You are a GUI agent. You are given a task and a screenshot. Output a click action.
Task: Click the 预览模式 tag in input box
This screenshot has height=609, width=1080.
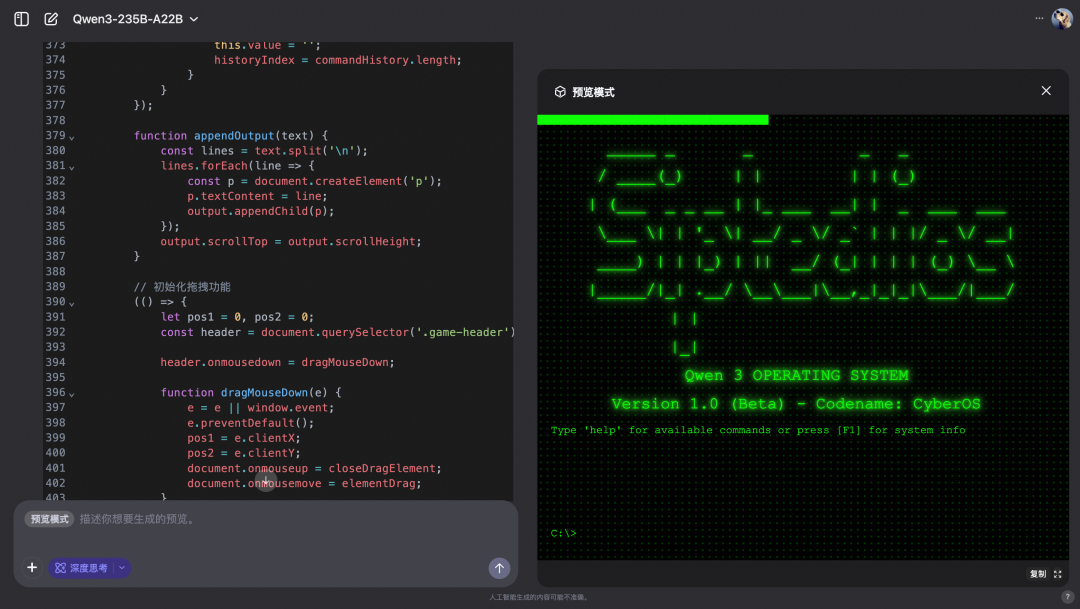pyautogui.click(x=50, y=519)
